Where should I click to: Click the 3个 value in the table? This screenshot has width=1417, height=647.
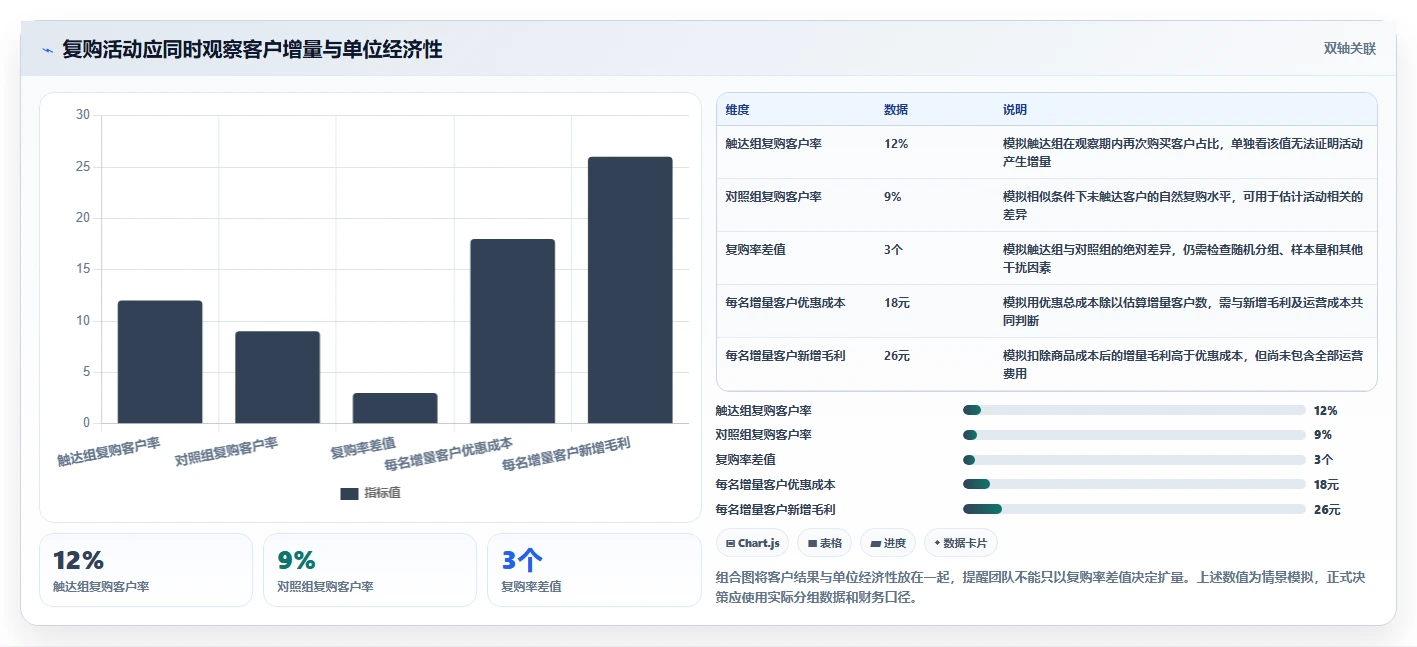tap(894, 250)
